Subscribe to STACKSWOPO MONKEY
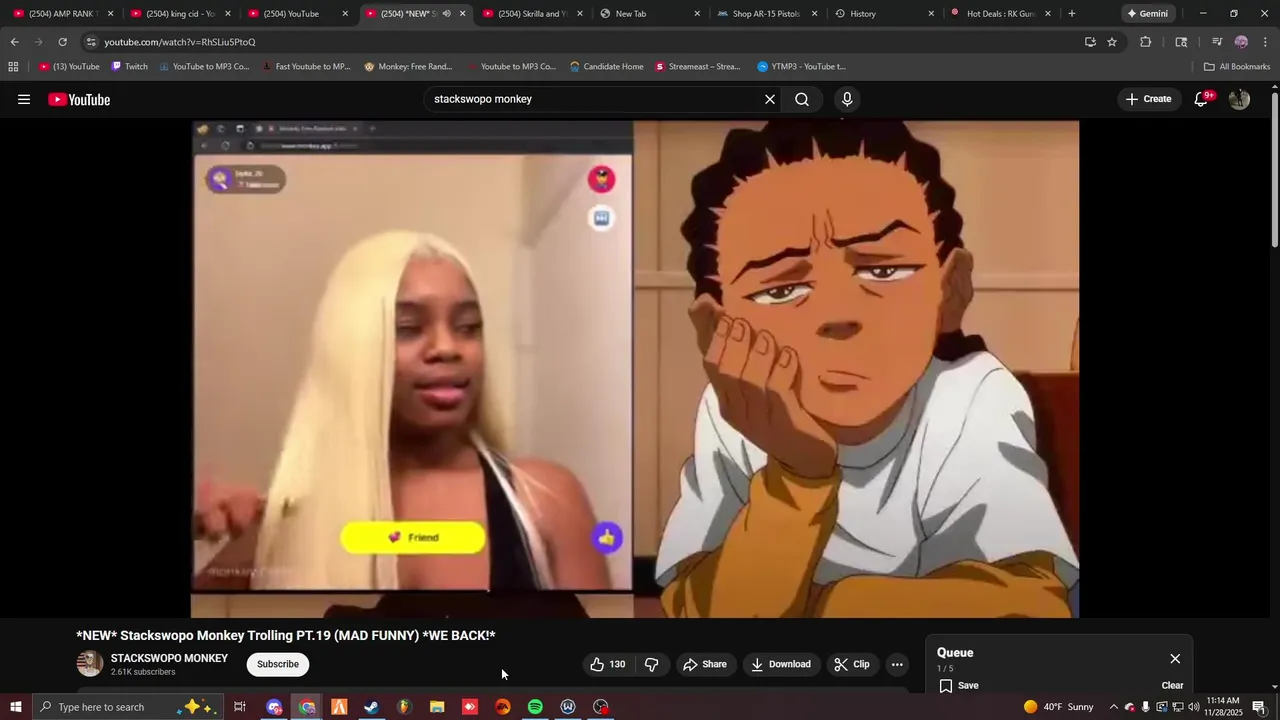 point(278,664)
